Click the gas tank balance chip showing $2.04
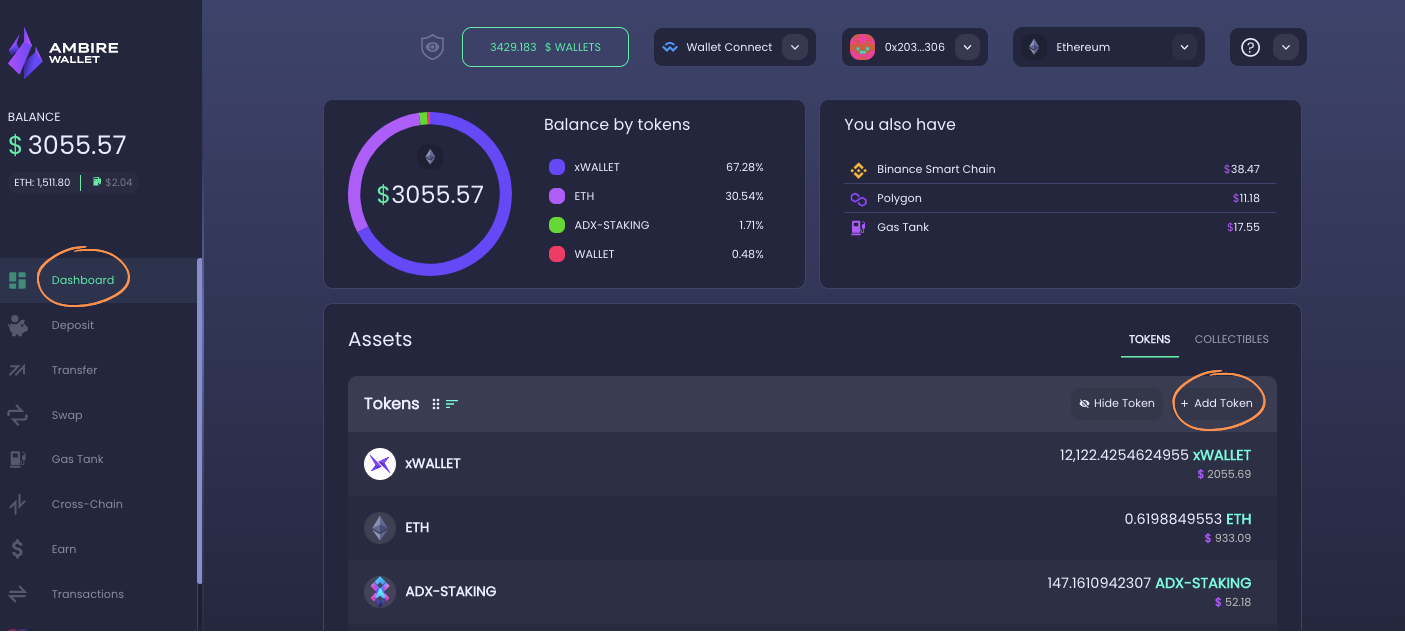This screenshot has width=1405, height=639. tap(113, 183)
